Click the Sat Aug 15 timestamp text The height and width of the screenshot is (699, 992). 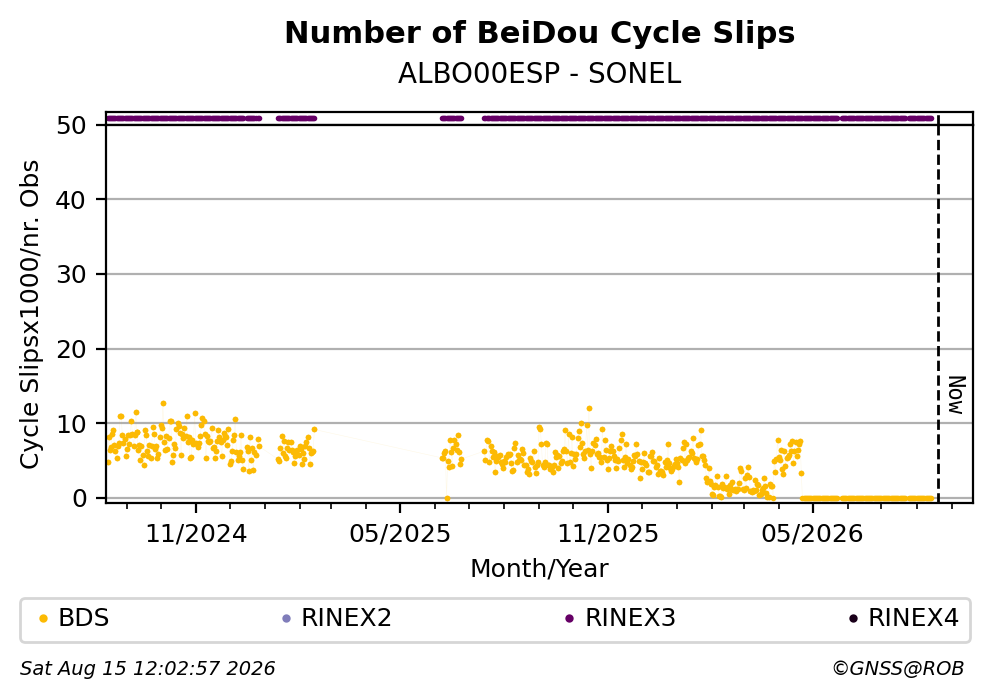tap(147, 669)
